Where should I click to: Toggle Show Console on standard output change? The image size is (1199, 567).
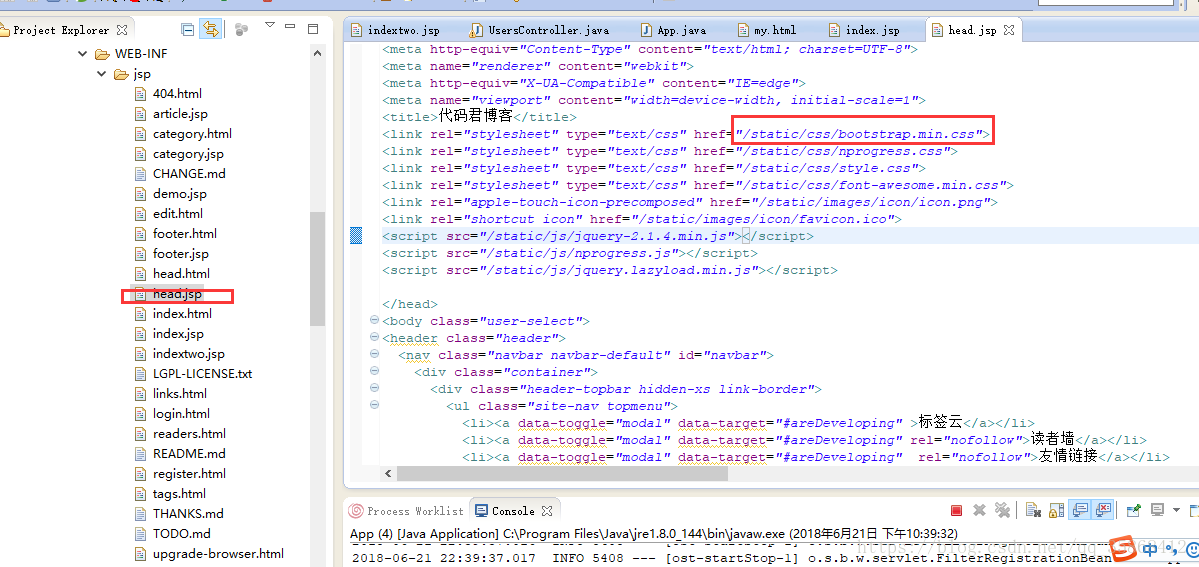(1080, 510)
